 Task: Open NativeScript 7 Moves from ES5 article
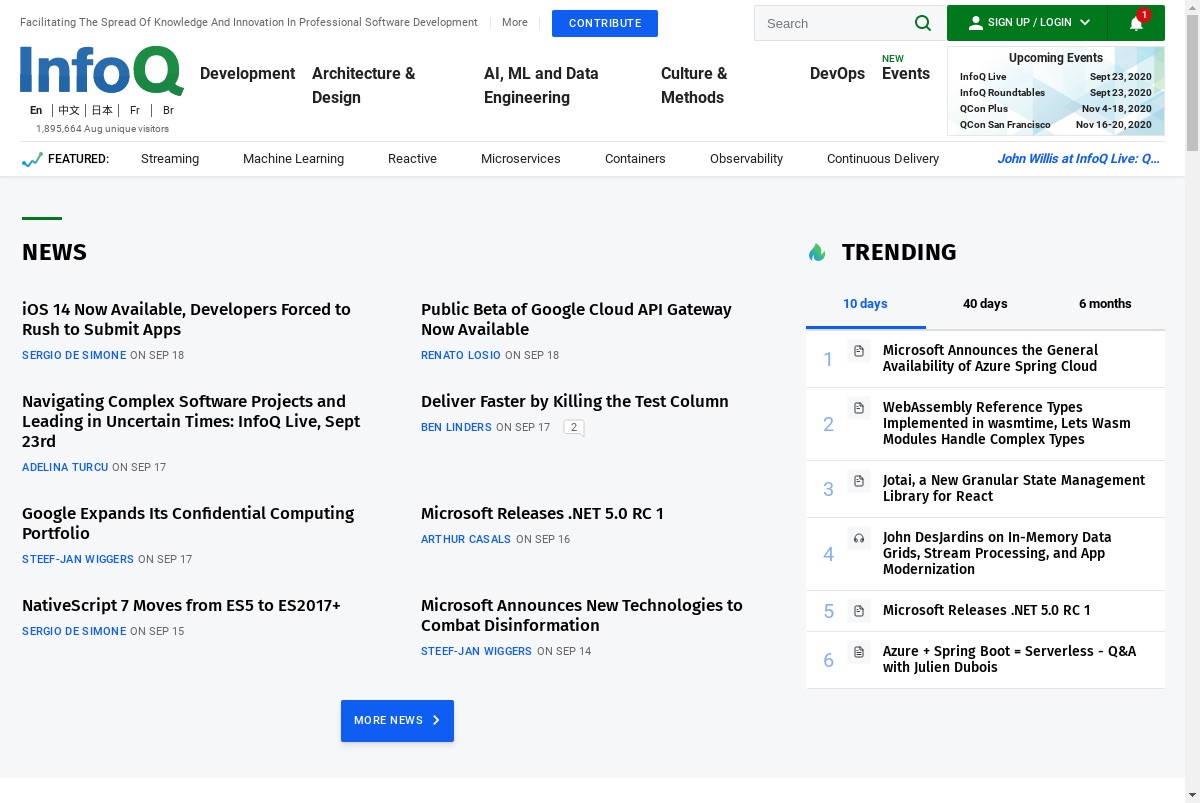181,605
